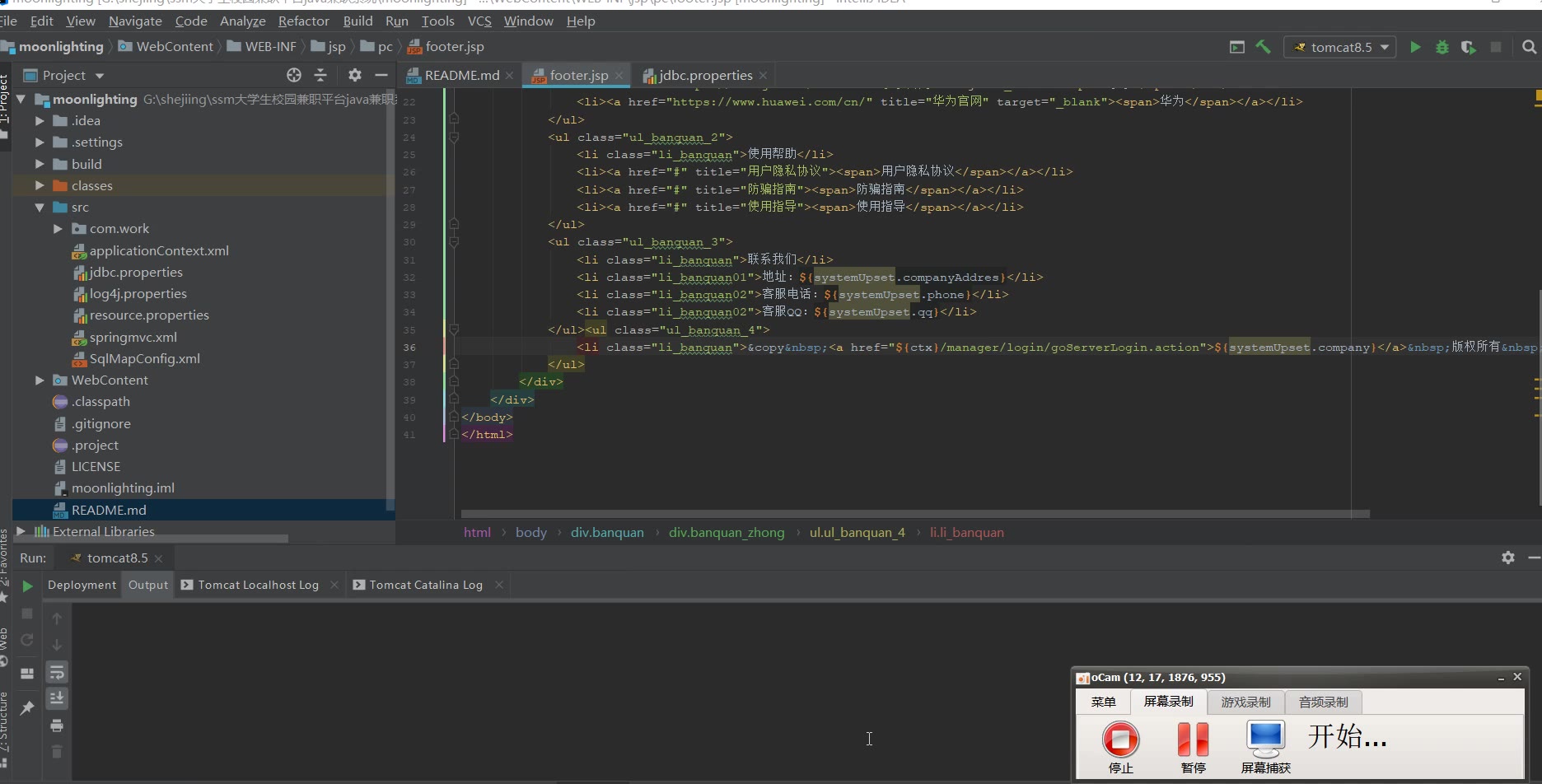The image size is (1542, 784).
Task: Expand the WebContent folder in the tree
Action: (40, 380)
